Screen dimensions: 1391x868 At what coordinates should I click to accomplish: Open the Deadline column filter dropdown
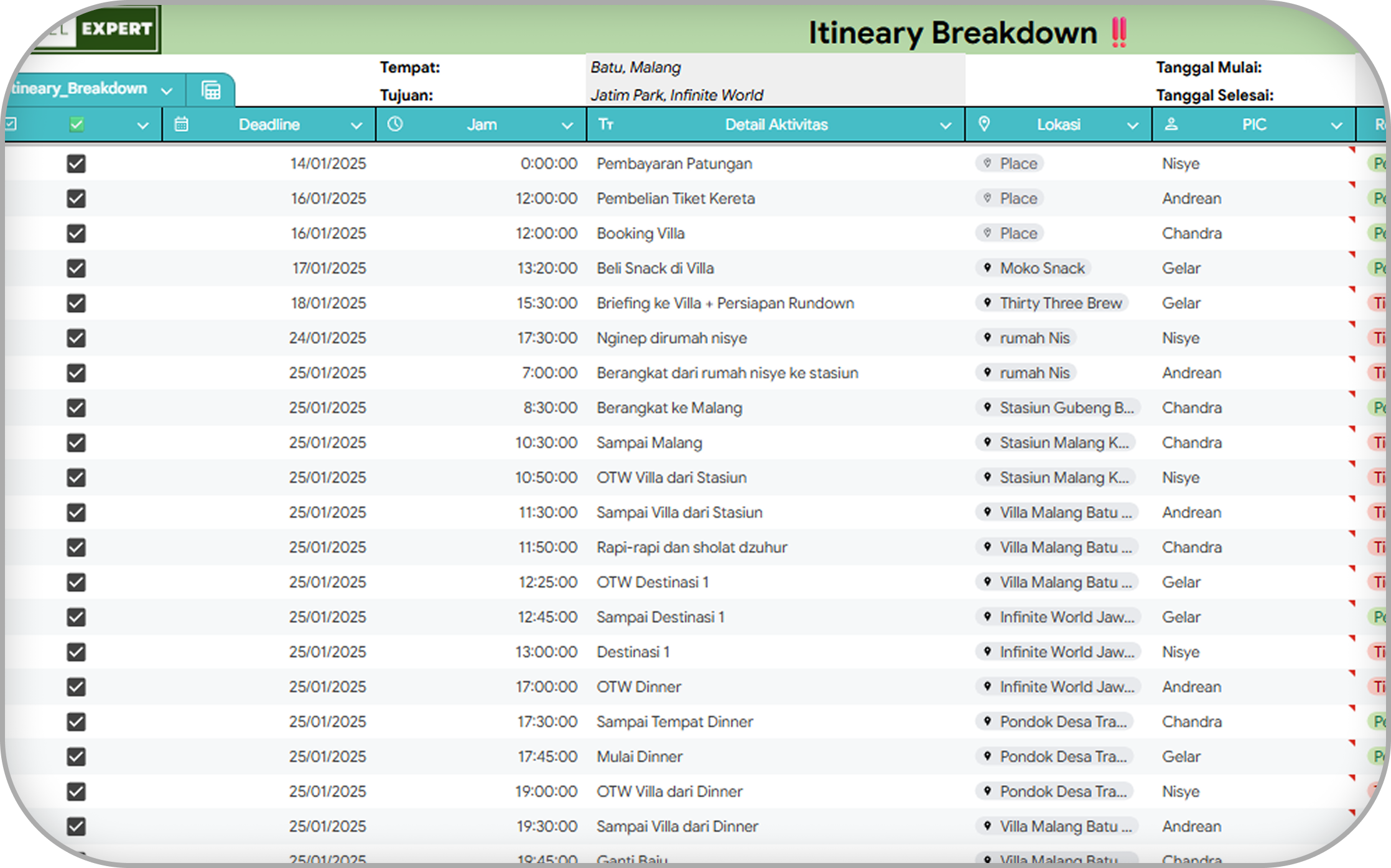point(356,126)
